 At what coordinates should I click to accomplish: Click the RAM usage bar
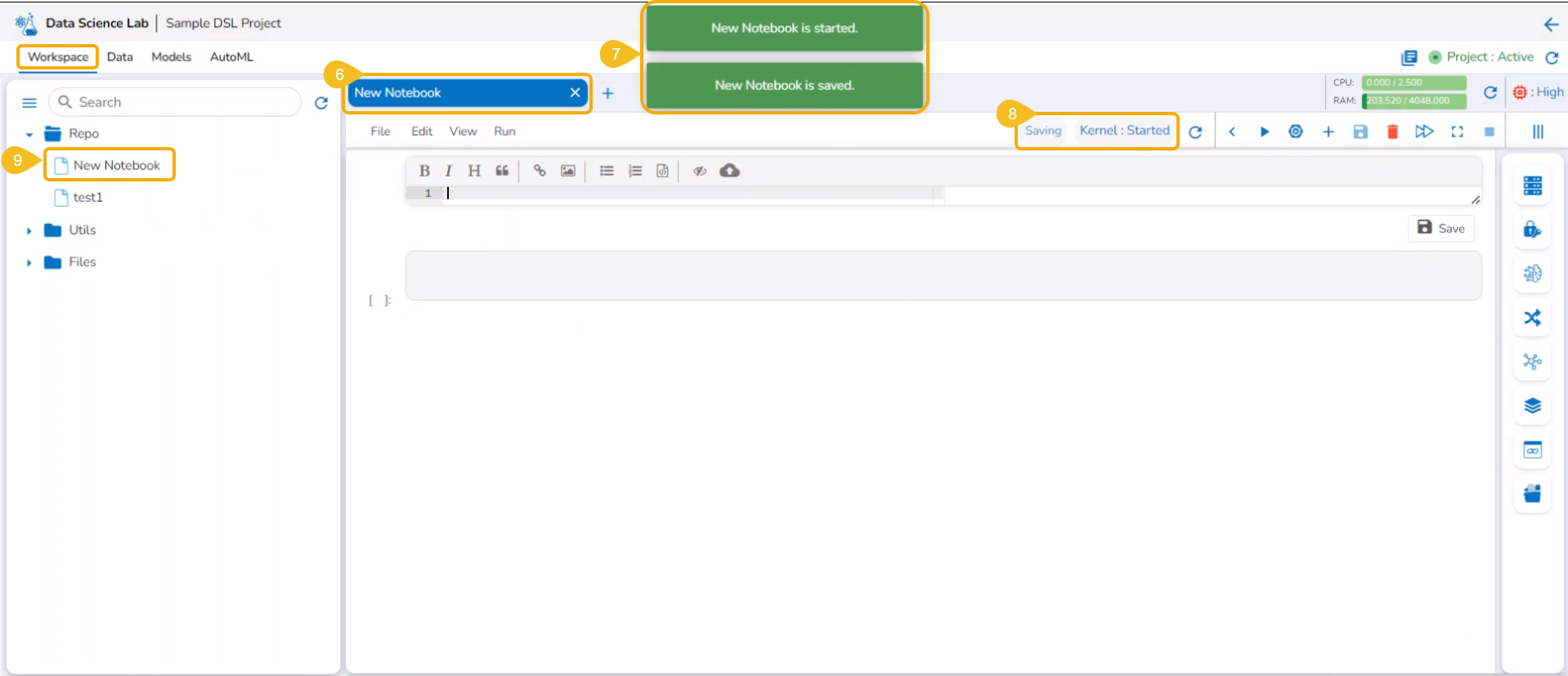pos(1413,101)
